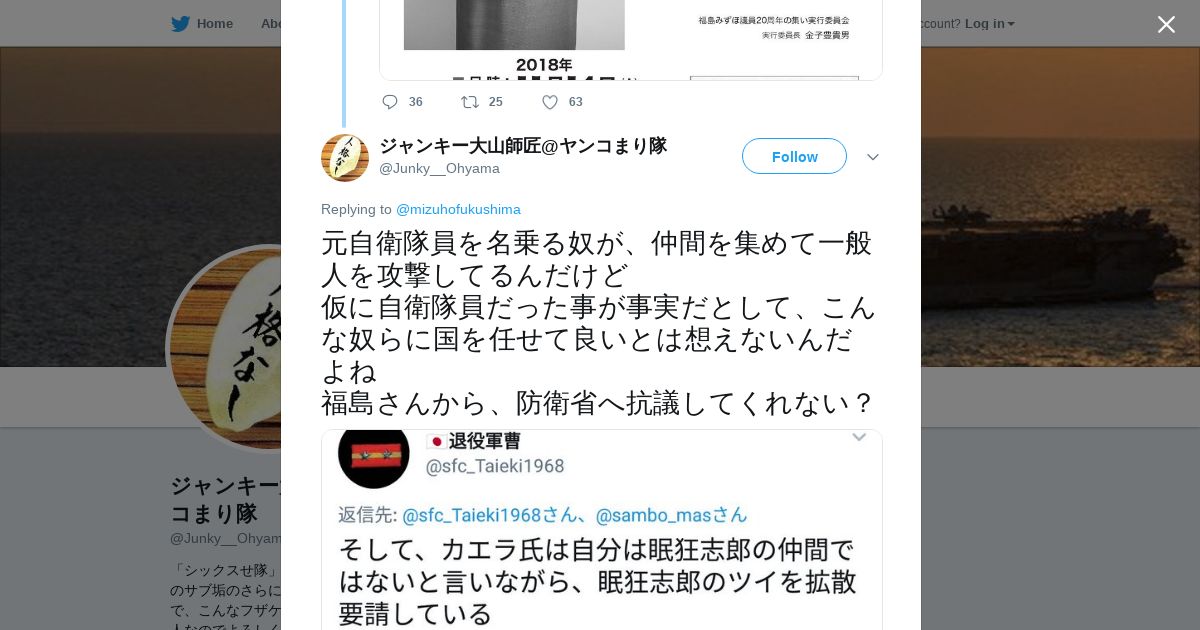
Task: Click the retweet arrows icon
Action: [x=469, y=102]
